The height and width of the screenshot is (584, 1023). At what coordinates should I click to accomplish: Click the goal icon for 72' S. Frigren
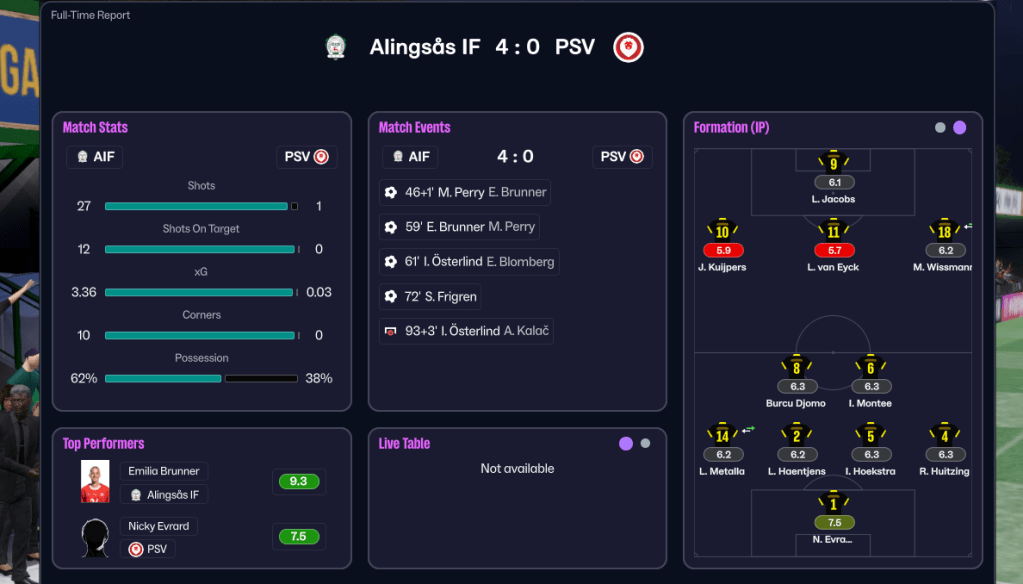click(391, 297)
